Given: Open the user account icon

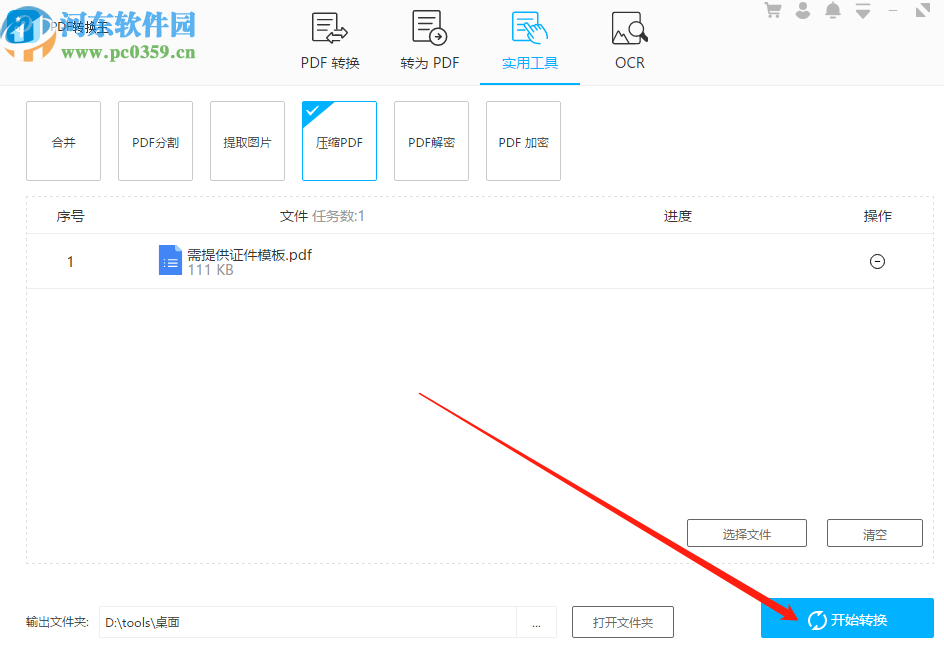Looking at the screenshot, I should [803, 10].
